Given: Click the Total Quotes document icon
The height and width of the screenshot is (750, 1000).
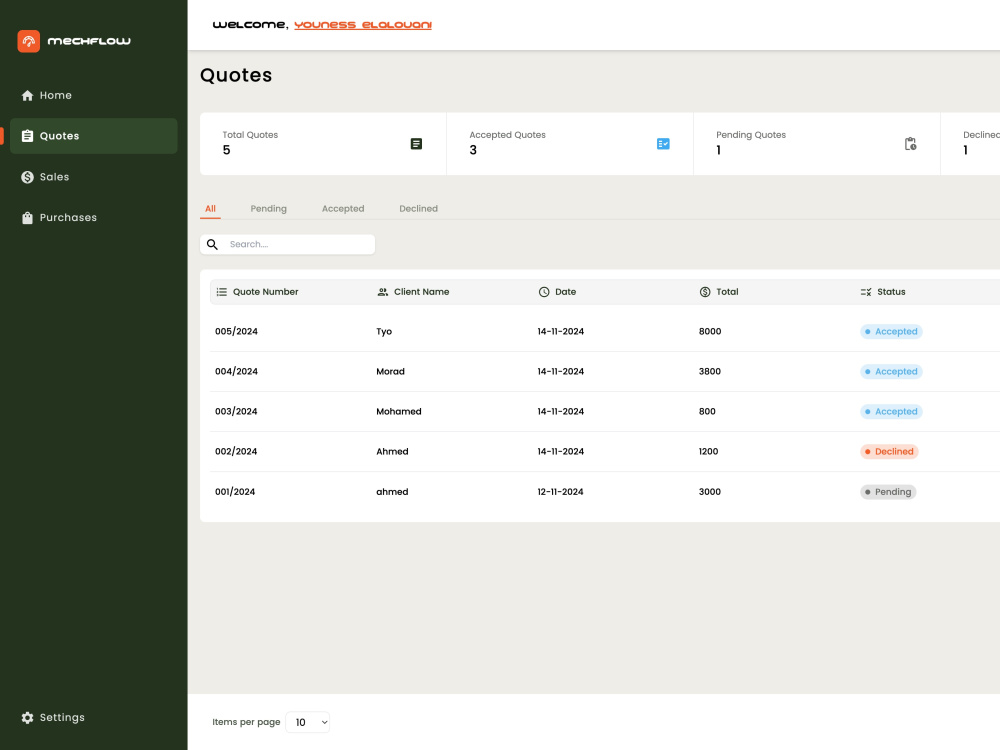Looking at the screenshot, I should click(416, 144).
